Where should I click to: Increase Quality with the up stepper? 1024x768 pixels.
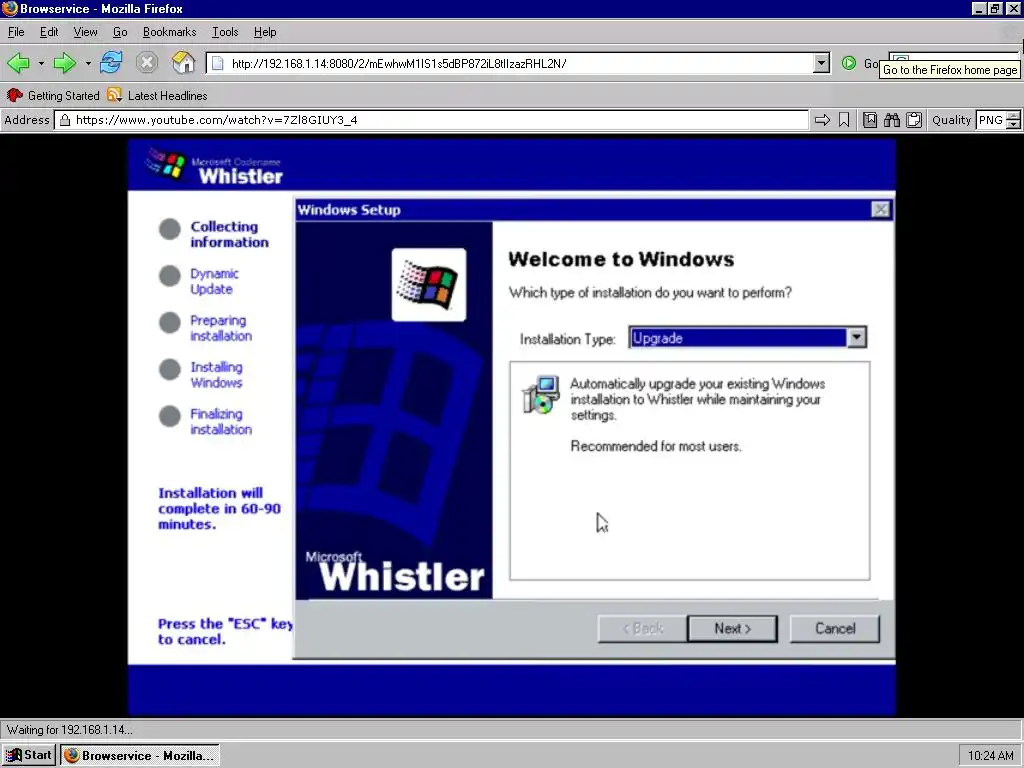click(x=1013, y=116)
